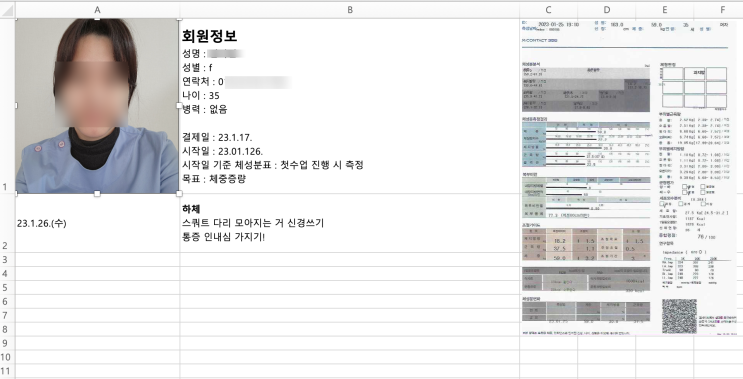Click the photo's bottom-middle resize handle

(x=97, y=193)
